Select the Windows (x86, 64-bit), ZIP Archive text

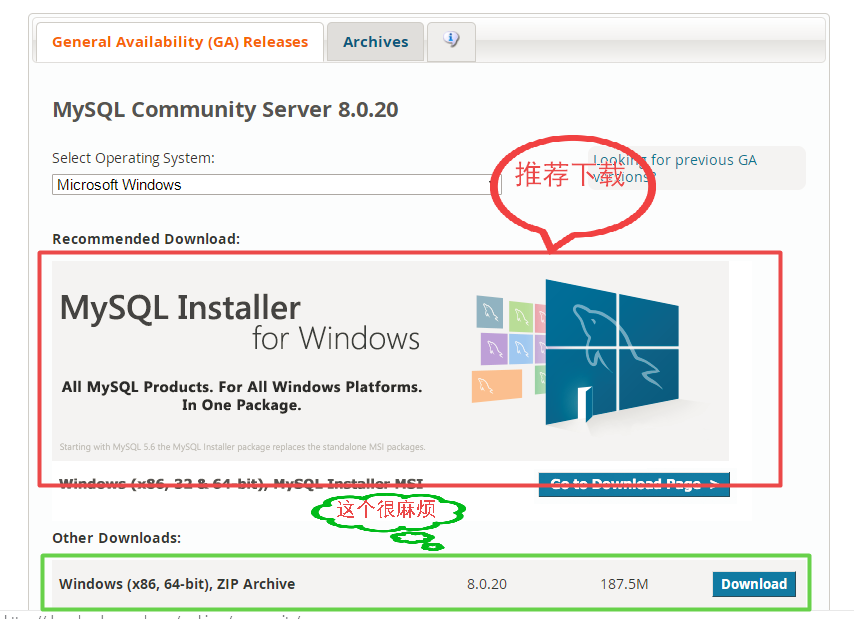(177, 584)
